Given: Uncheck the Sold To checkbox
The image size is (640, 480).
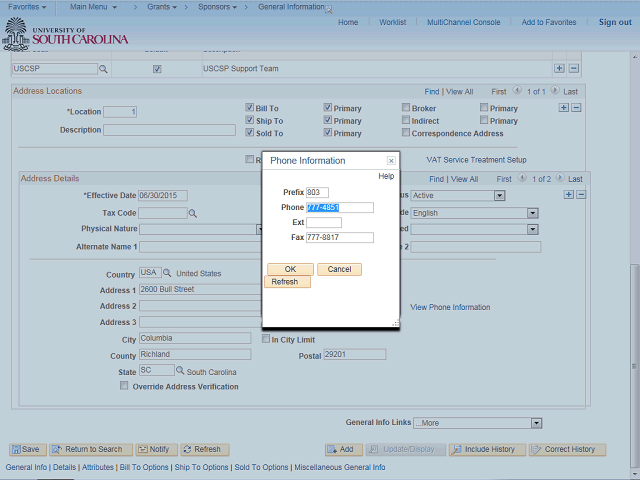Looking at the screenshot, I should pos(249,132).
